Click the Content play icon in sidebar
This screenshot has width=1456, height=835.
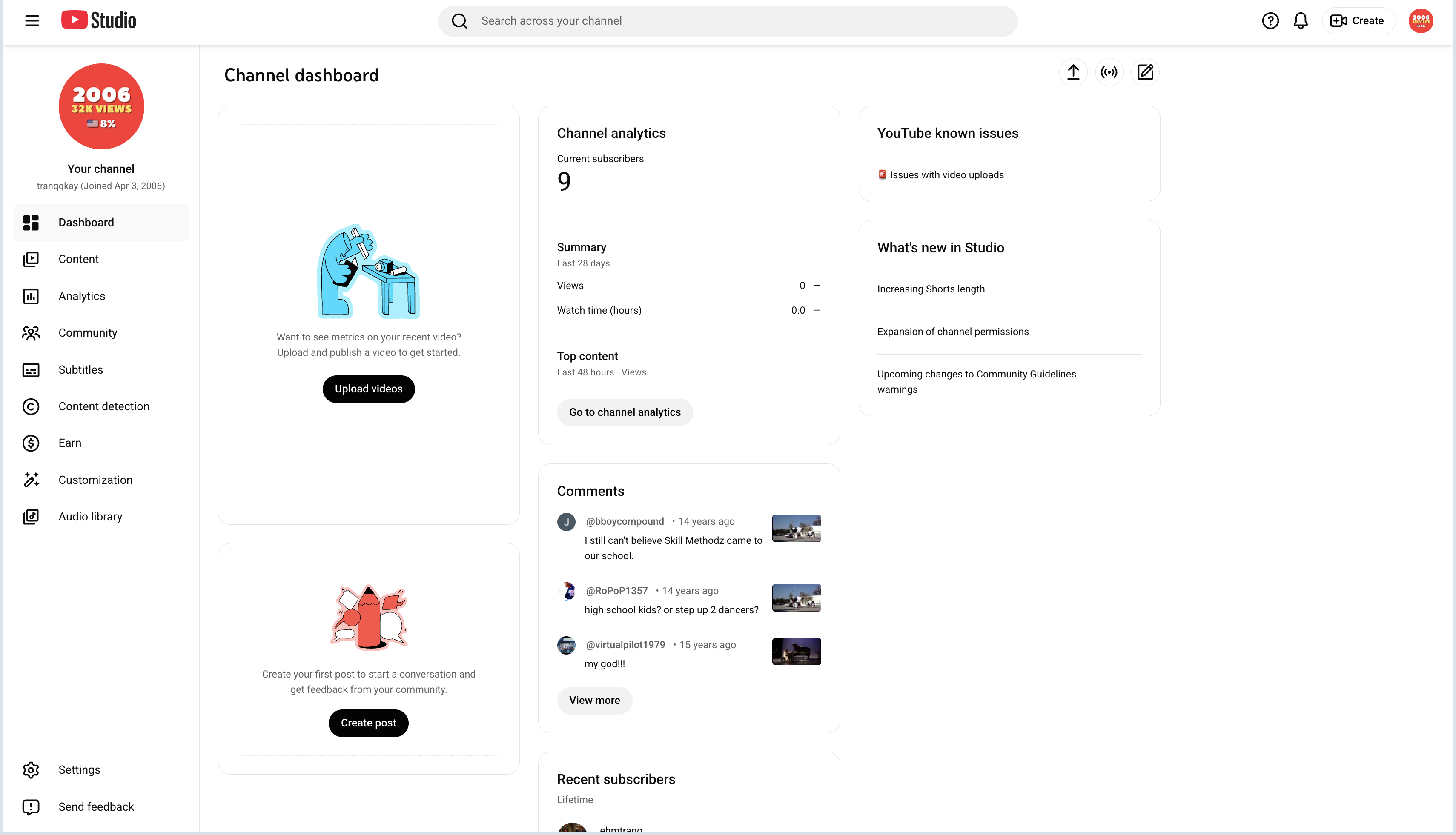click(x=31, y=259)
